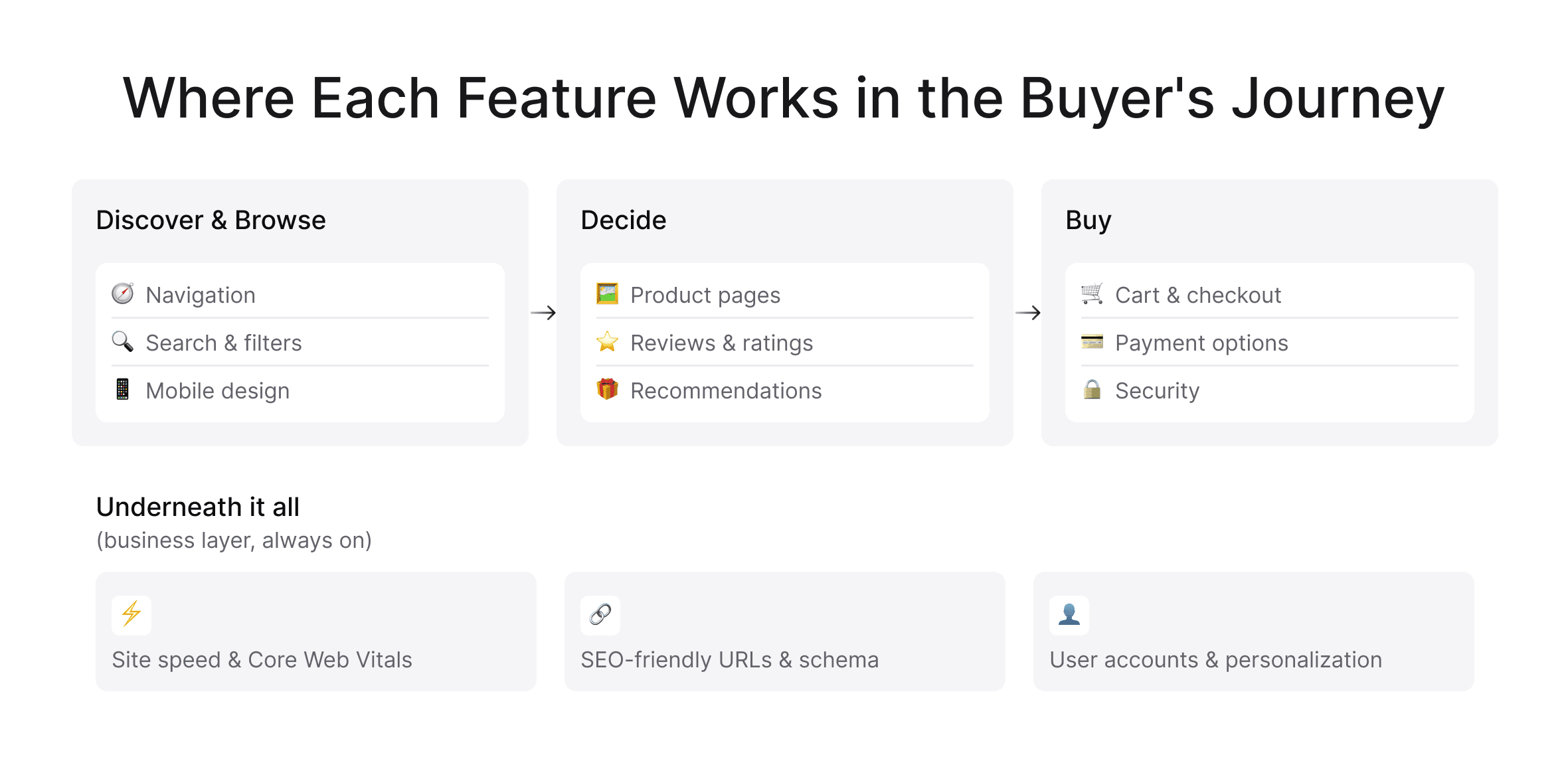This screenshot has height=763, width=1568.
Task: Click the Underneath it all heading
Action: click(x=198, y=507)
